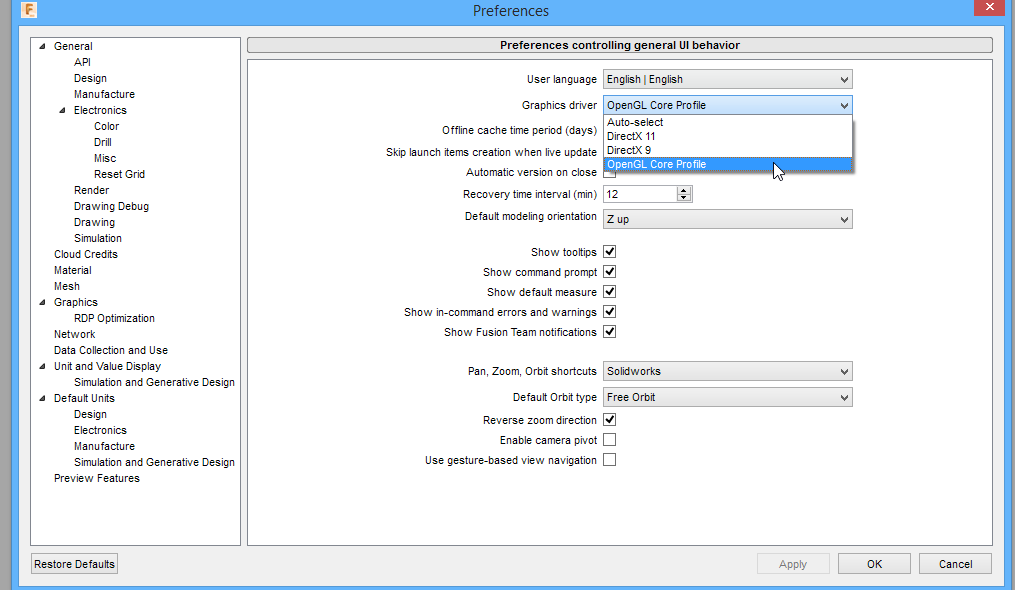Select Manufacture under Default Units
This screenshot has width=1015, height=590.
coord(104,446)
